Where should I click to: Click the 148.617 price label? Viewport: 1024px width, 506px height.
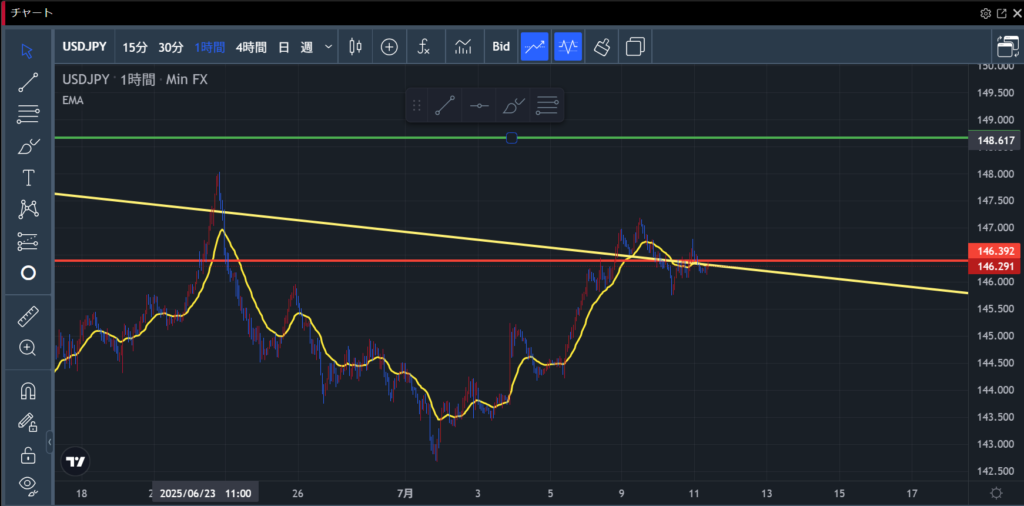coord(995,140)
